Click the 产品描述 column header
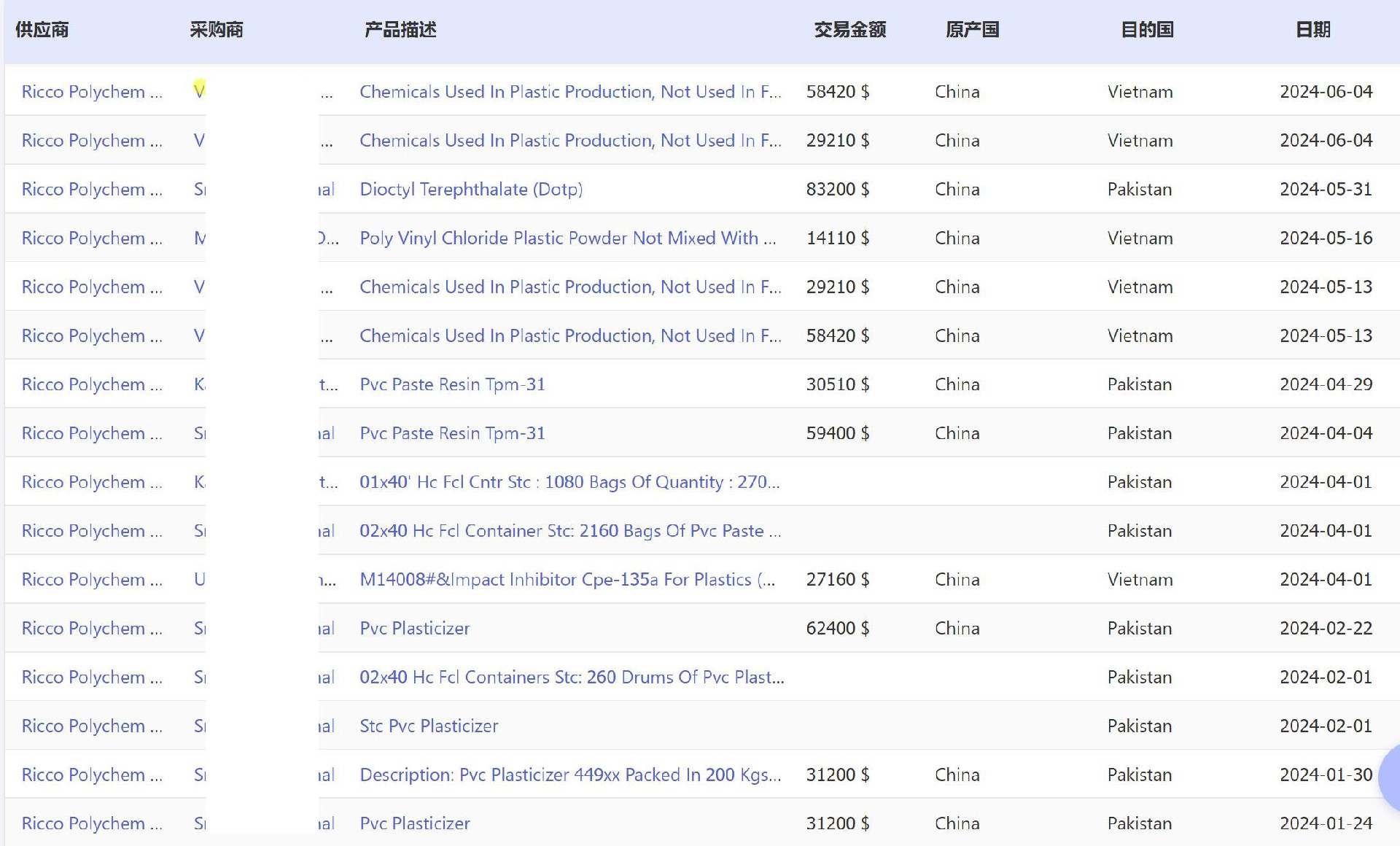The width and height of the screenshot is (1400, 846). [400, 30]
